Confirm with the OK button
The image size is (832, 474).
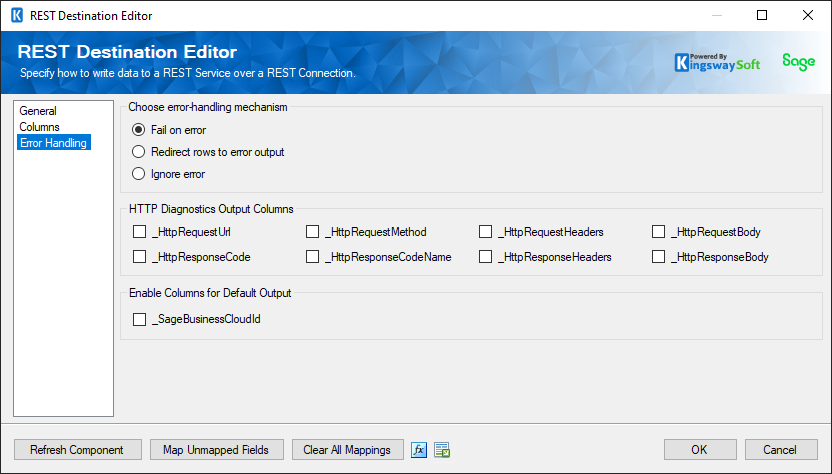(x=700, y=450)
